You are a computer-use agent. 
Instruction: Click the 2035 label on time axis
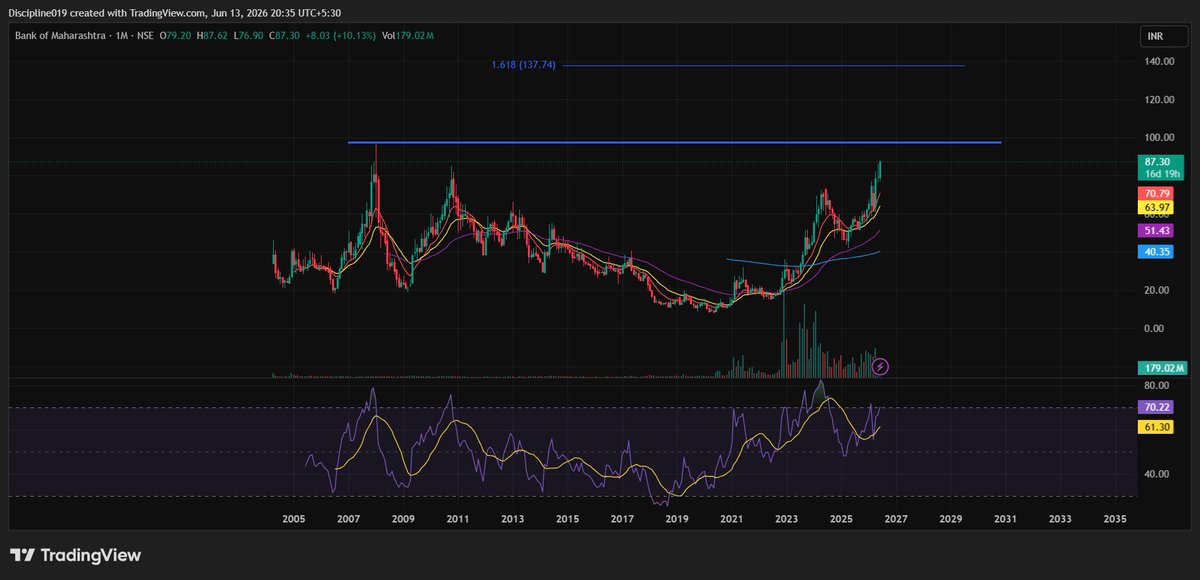tap(1115, 519)
